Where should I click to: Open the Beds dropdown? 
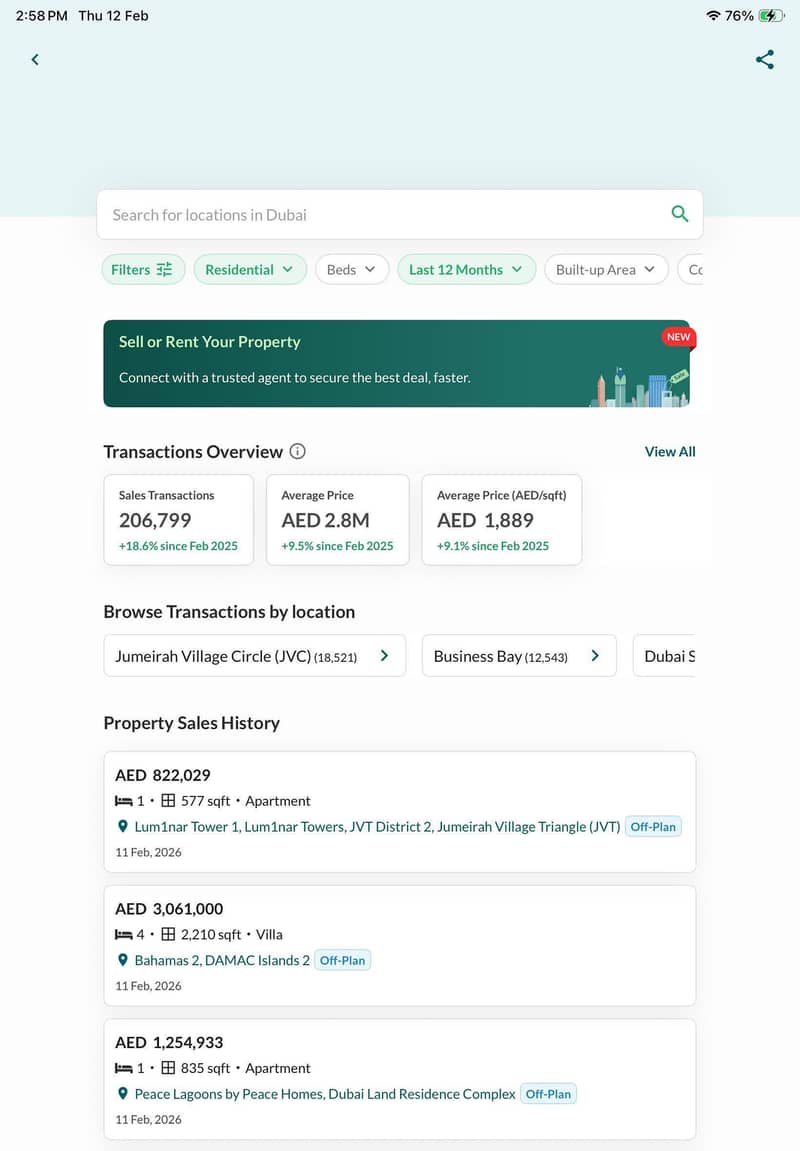pyautogui.click(x=352, y=269)
